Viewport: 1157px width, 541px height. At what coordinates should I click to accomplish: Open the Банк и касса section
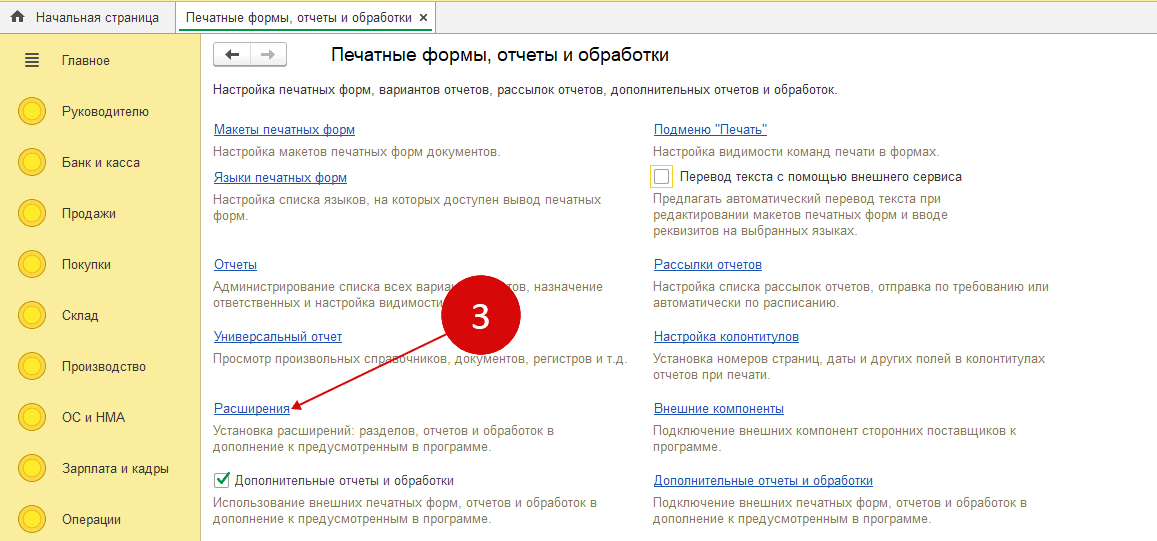[100, 163]
